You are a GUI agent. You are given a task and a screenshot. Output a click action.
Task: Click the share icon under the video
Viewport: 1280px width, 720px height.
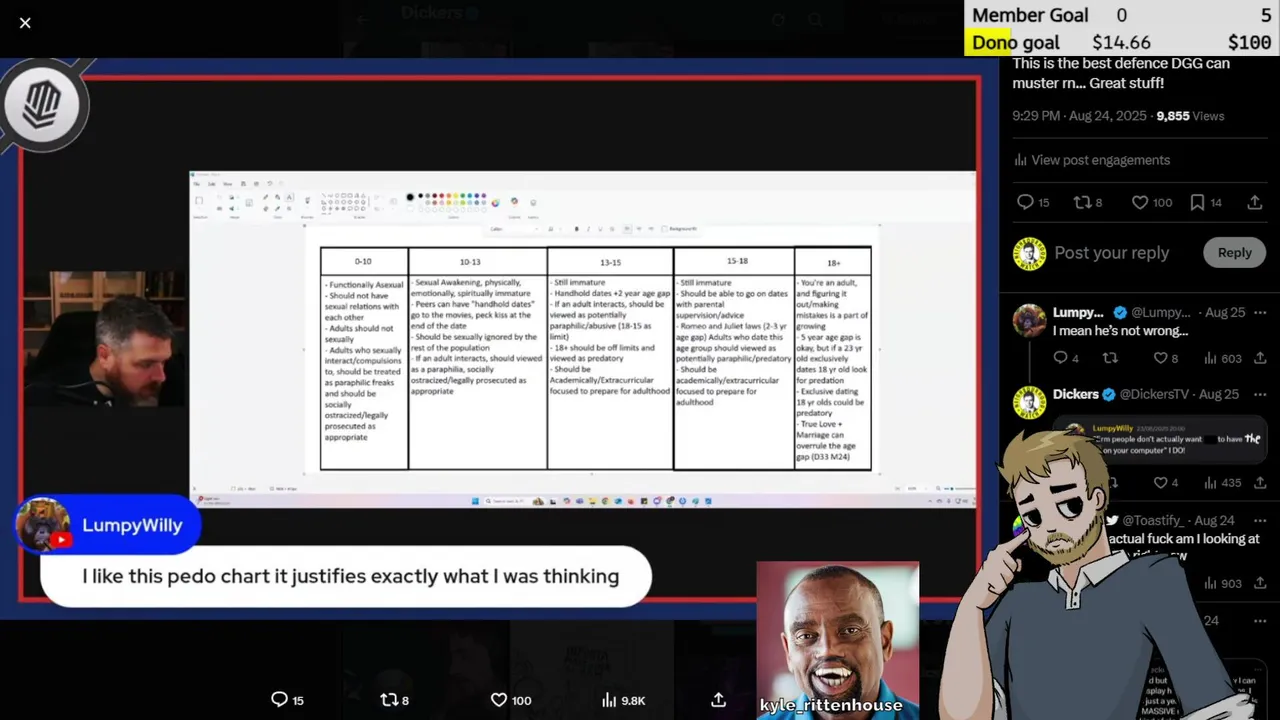coord(718,700)
